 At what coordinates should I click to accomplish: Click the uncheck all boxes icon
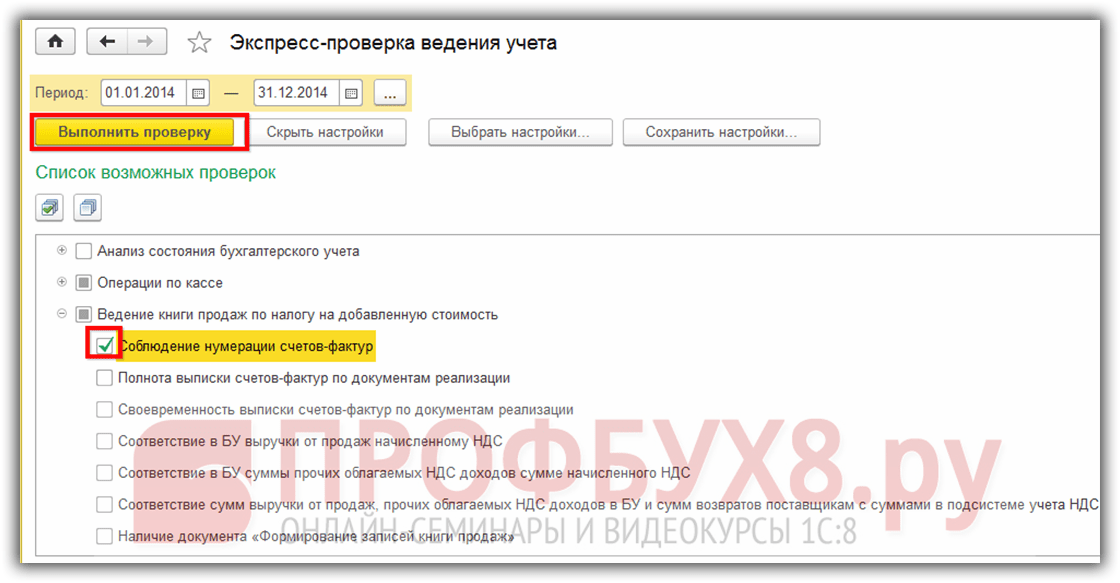click(x=88, y=208)
